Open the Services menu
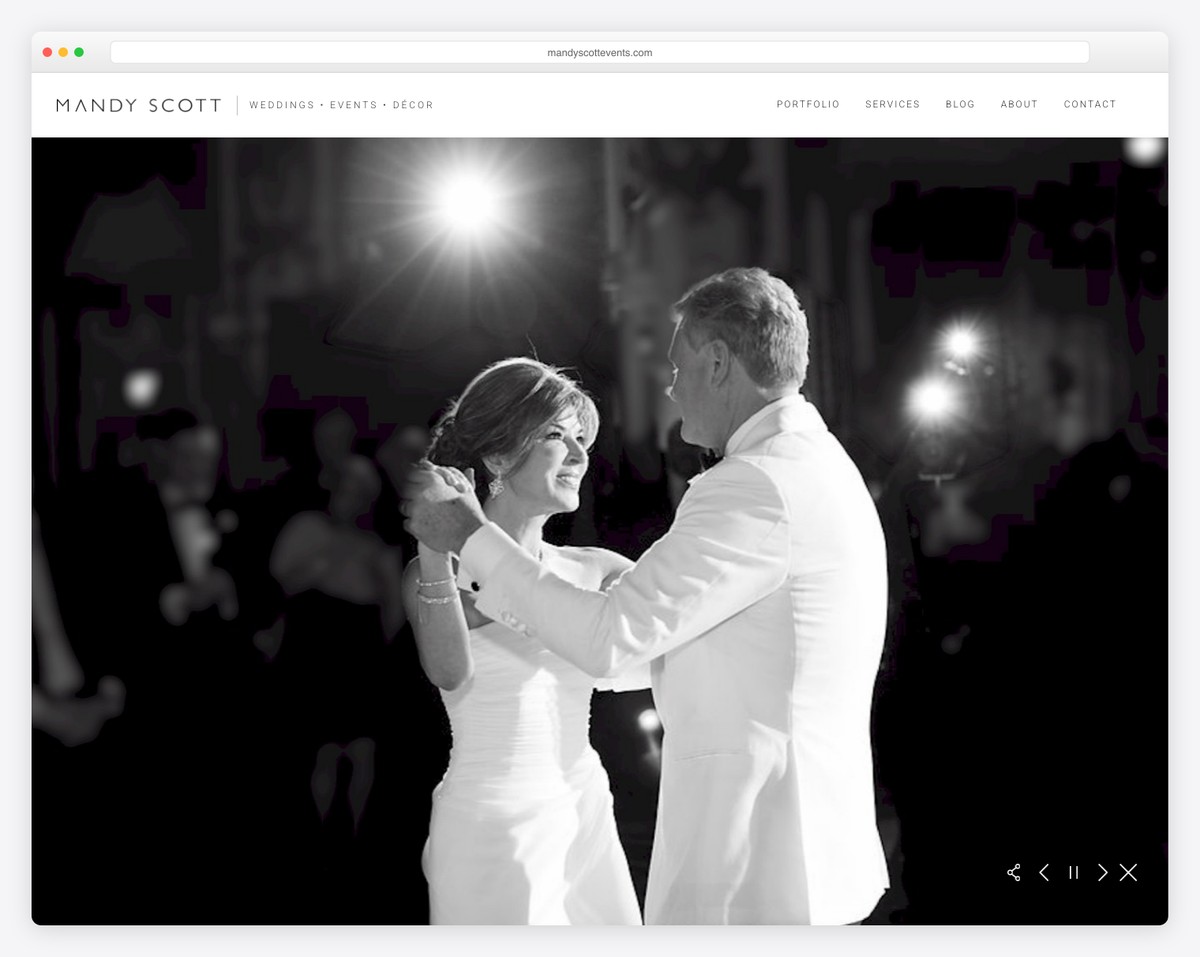The height and width of the screenshot is (957, 1200). [892, 104]
